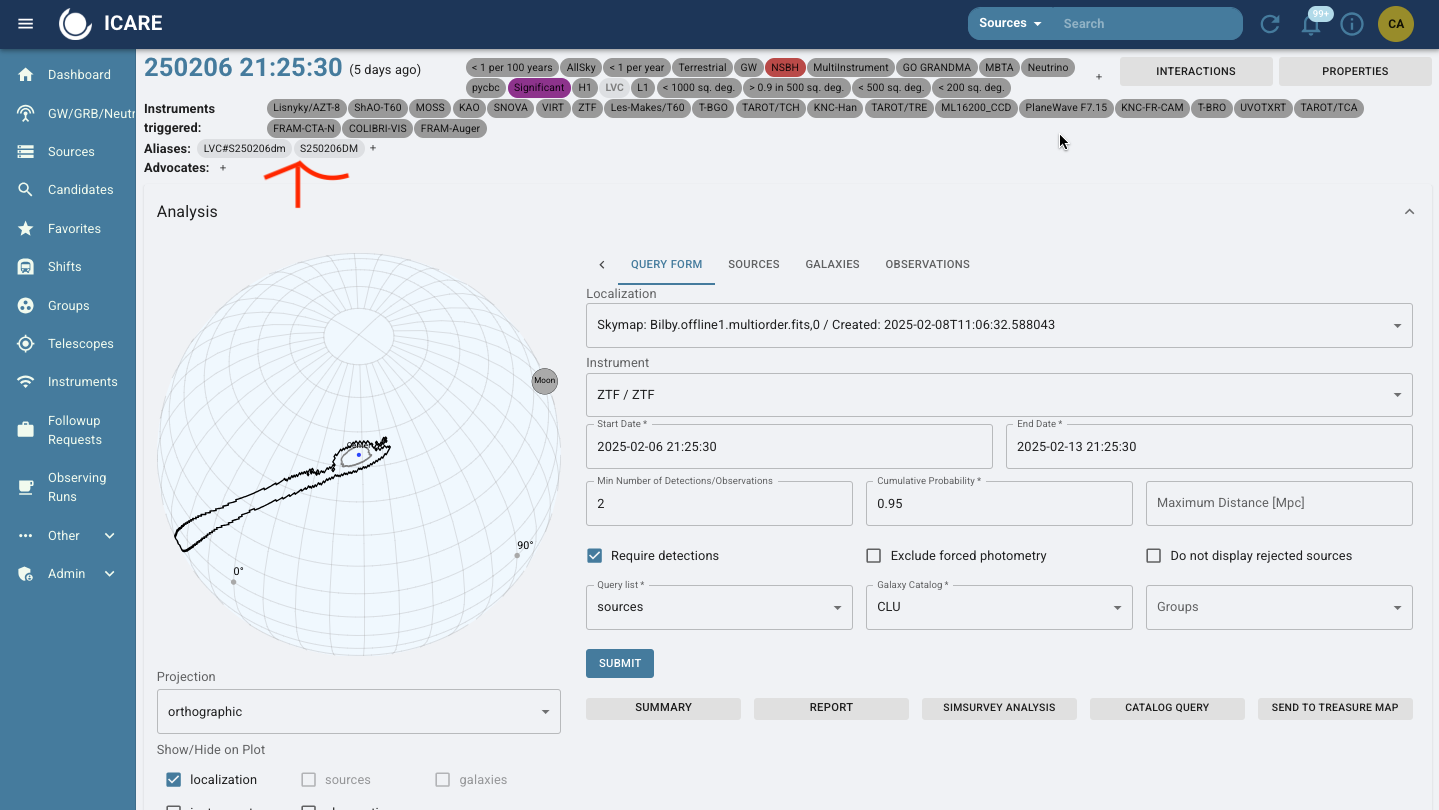This screenshot has height=810, width=1439.
Task: Open the Localization skymap dropdown
Action: click(x=998, y=325)
